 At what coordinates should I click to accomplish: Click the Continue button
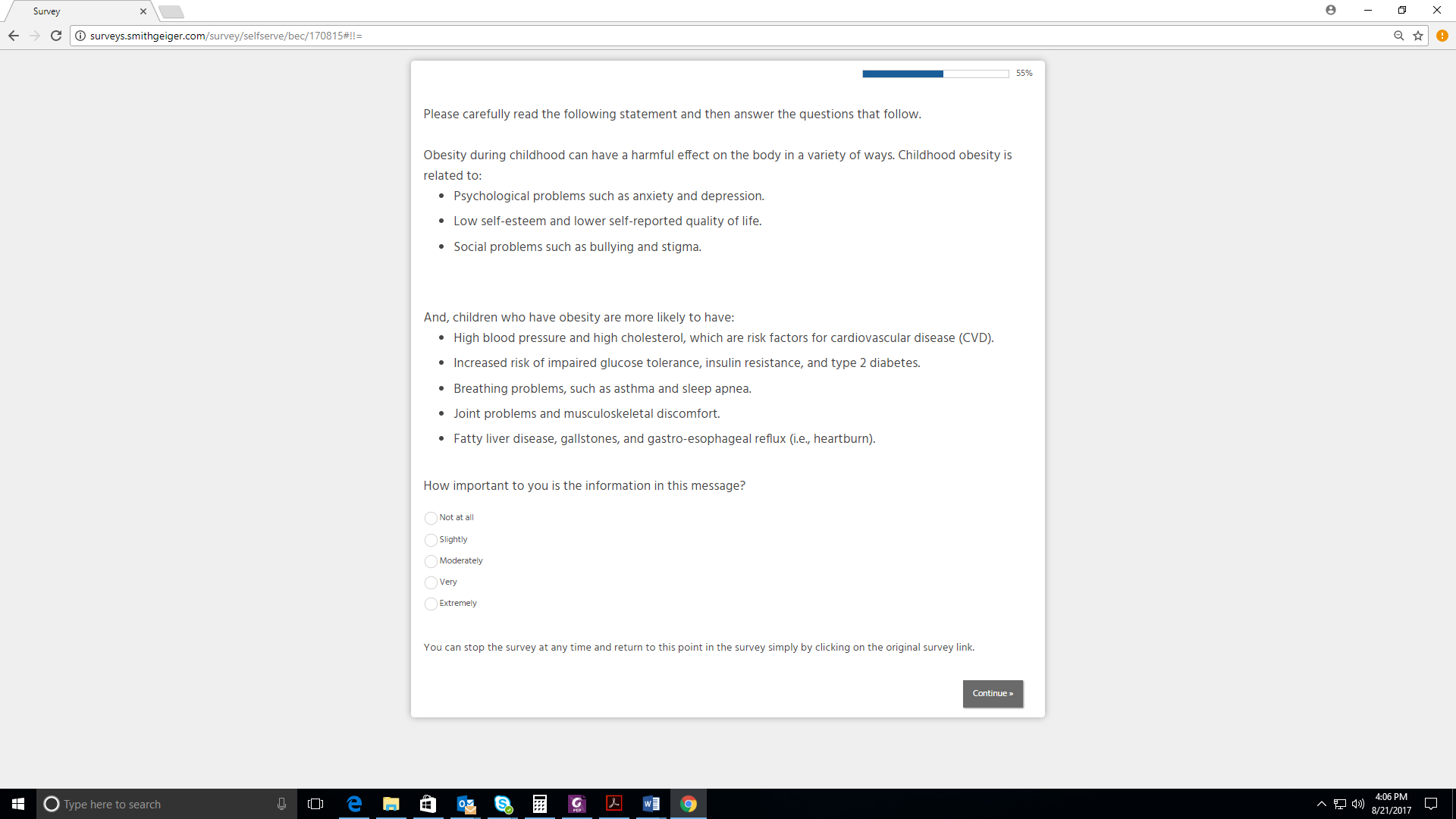coord(993,693)
